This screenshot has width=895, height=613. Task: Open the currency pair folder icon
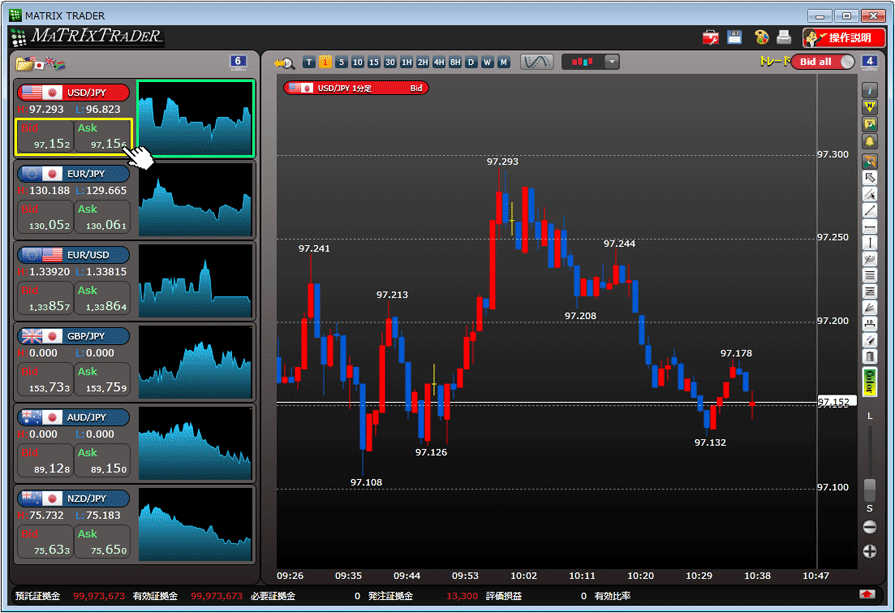[40, 63]
